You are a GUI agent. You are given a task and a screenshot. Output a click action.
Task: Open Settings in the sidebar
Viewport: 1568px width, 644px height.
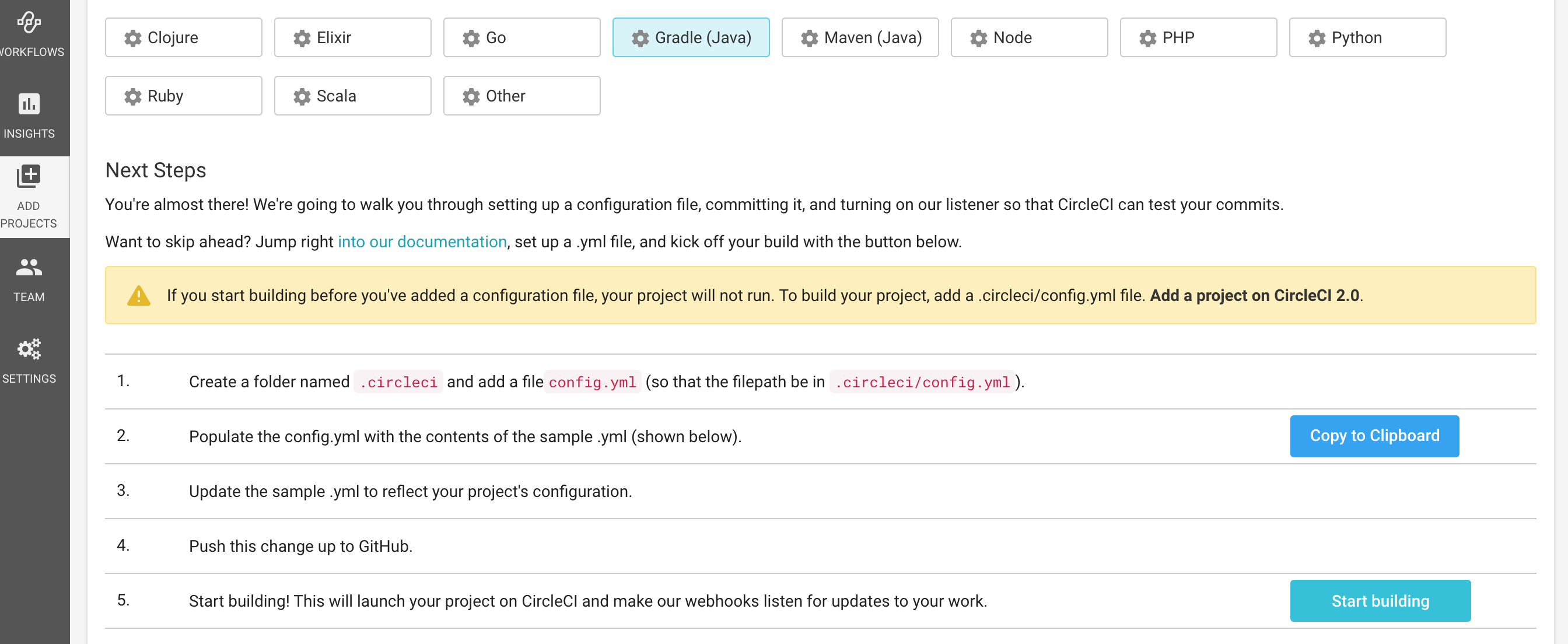click(x=29, y=361)
